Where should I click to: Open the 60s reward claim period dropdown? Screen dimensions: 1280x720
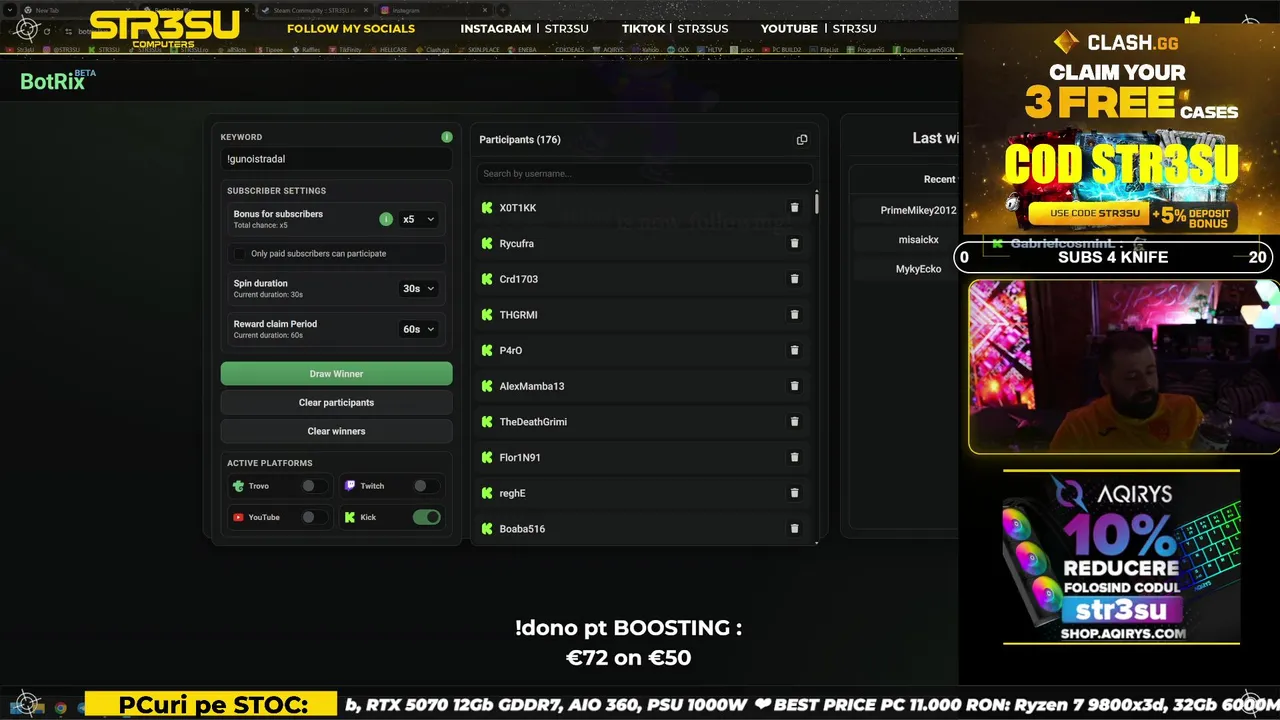coord(419,329)
